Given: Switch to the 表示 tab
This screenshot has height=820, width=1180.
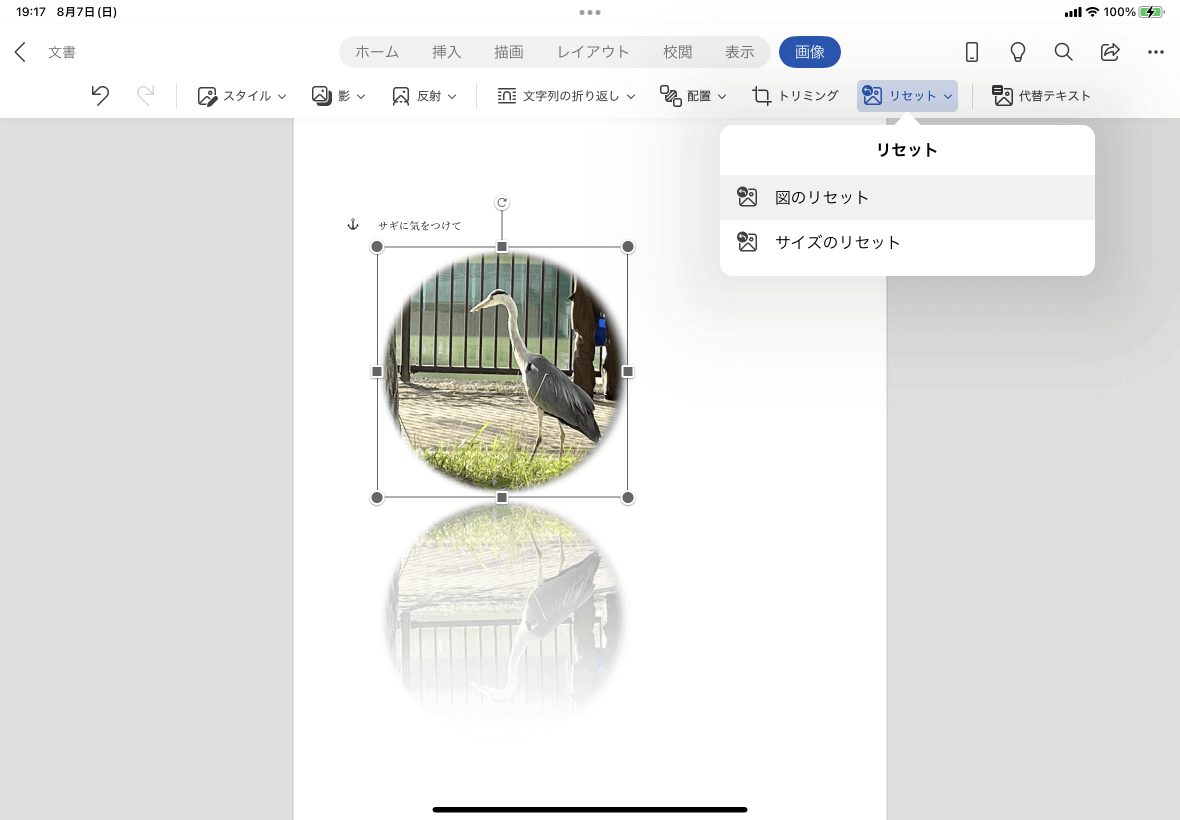Looking at the screenshot, I should coord(739,52).
